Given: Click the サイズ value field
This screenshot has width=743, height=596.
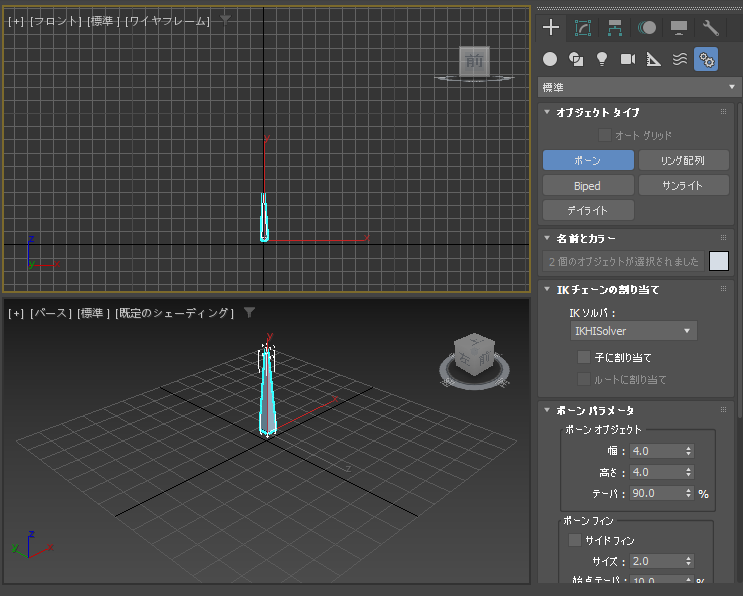Looking at the screenshot, I should (x=656, y=561).
